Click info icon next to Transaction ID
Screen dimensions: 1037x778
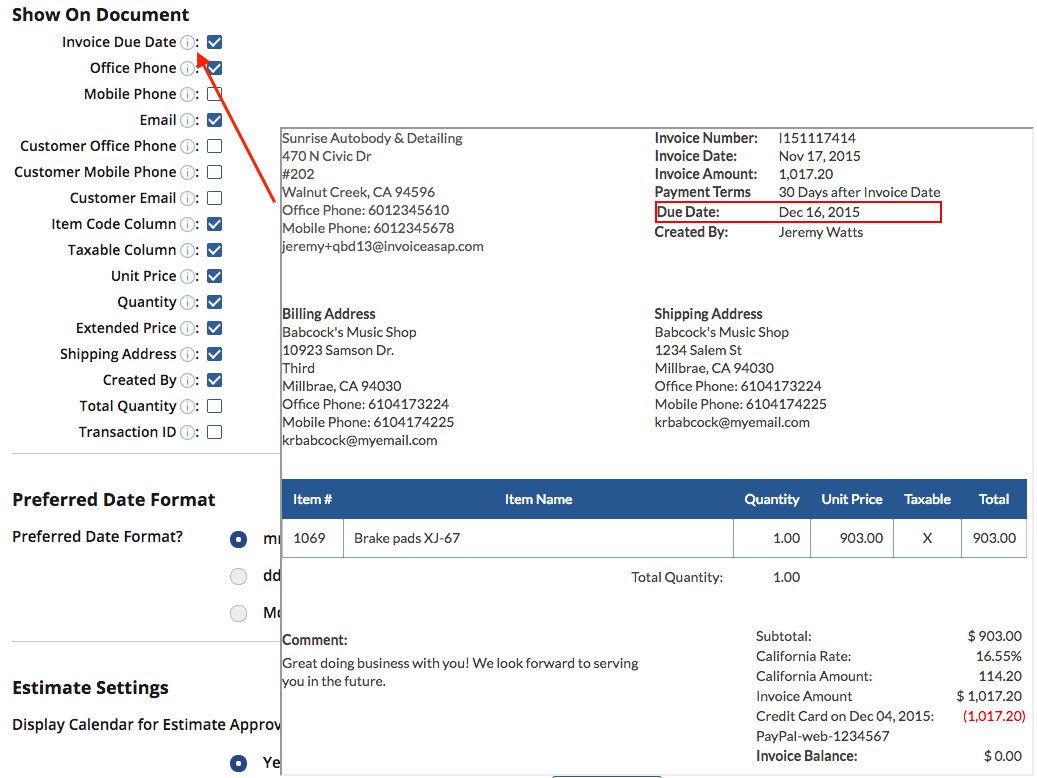point(187,433)
